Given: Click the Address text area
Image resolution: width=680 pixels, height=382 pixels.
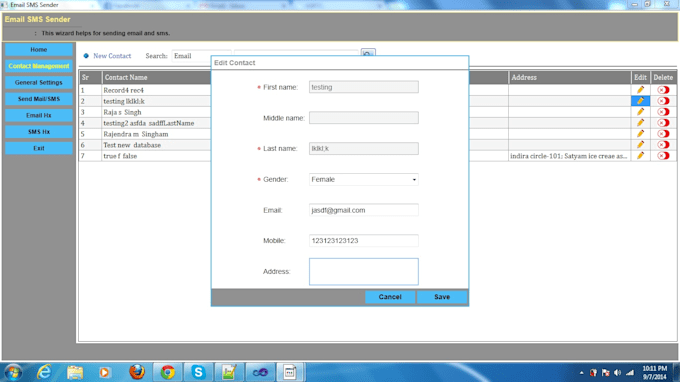Looking at the screenshot, I should (x=363, y=271).
